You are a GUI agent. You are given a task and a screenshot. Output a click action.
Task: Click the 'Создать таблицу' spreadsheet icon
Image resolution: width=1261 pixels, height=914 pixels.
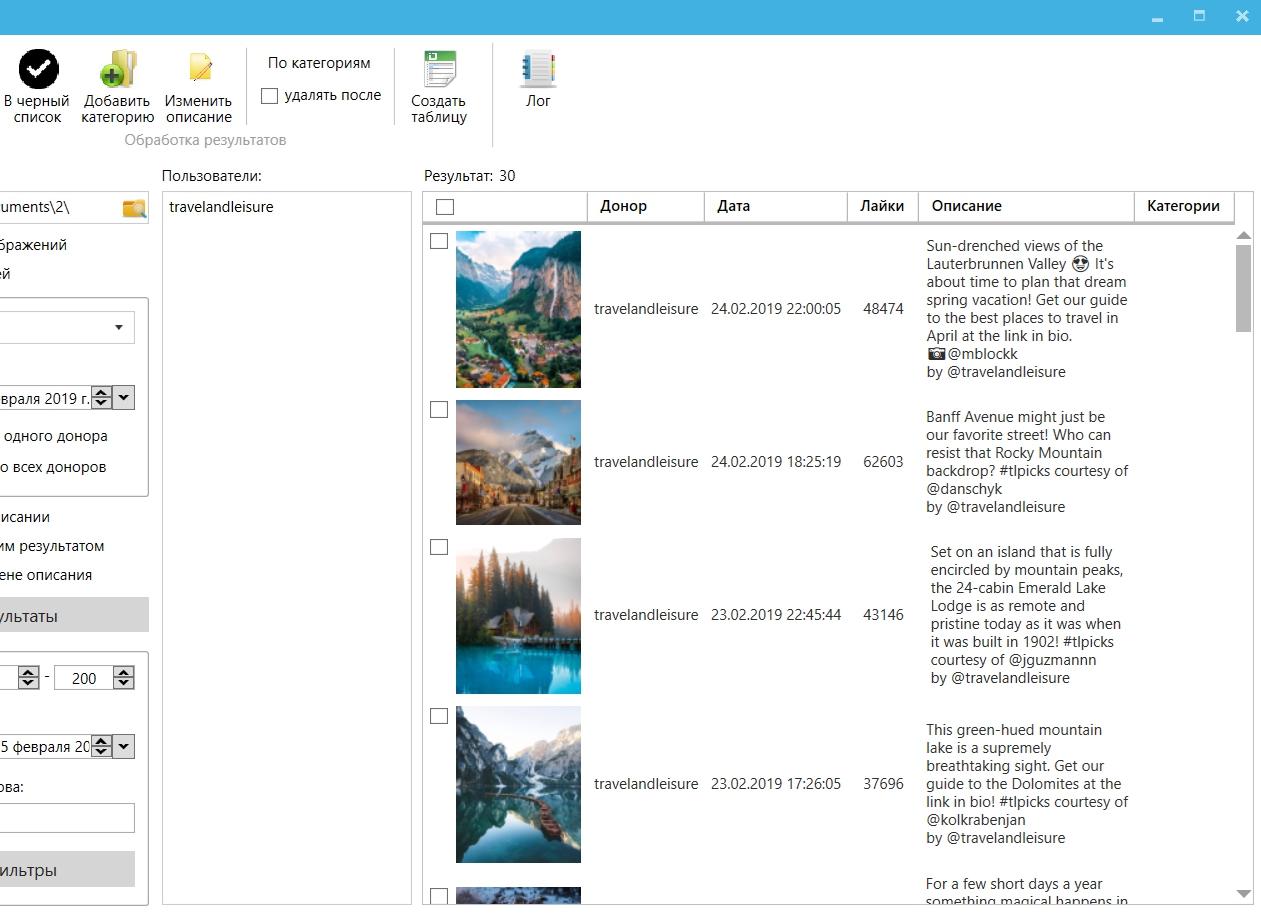pyautogui.click(x=440, y=69)
